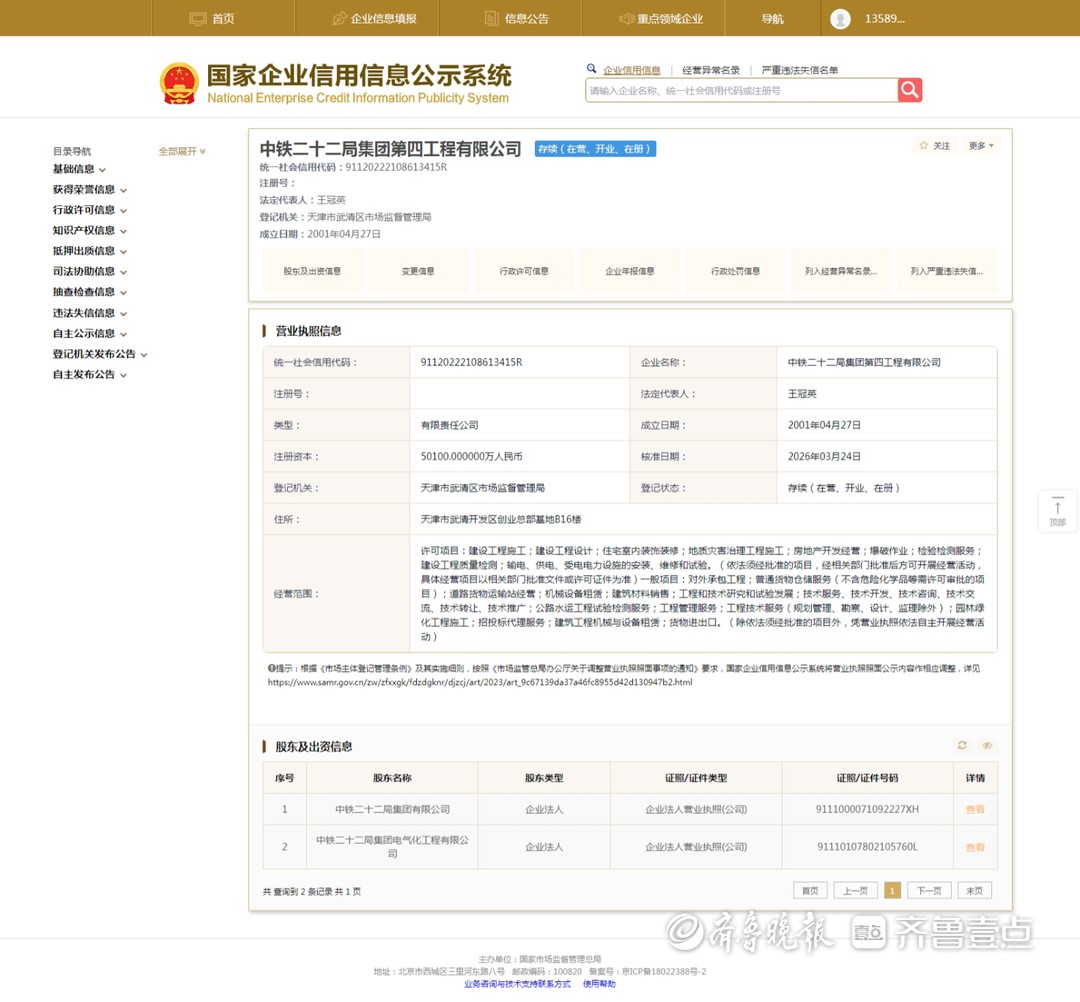Screen dimensions: 1080x1002
Task: Click 列入严重违法失信 shortcut button
Action: 947,271
